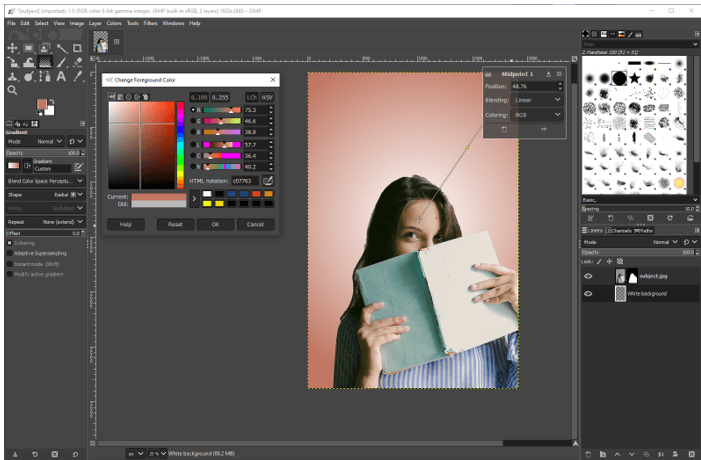701x460 pixels.
Task: Click the refresh brushes icon
Action: [x=670, y=218]
